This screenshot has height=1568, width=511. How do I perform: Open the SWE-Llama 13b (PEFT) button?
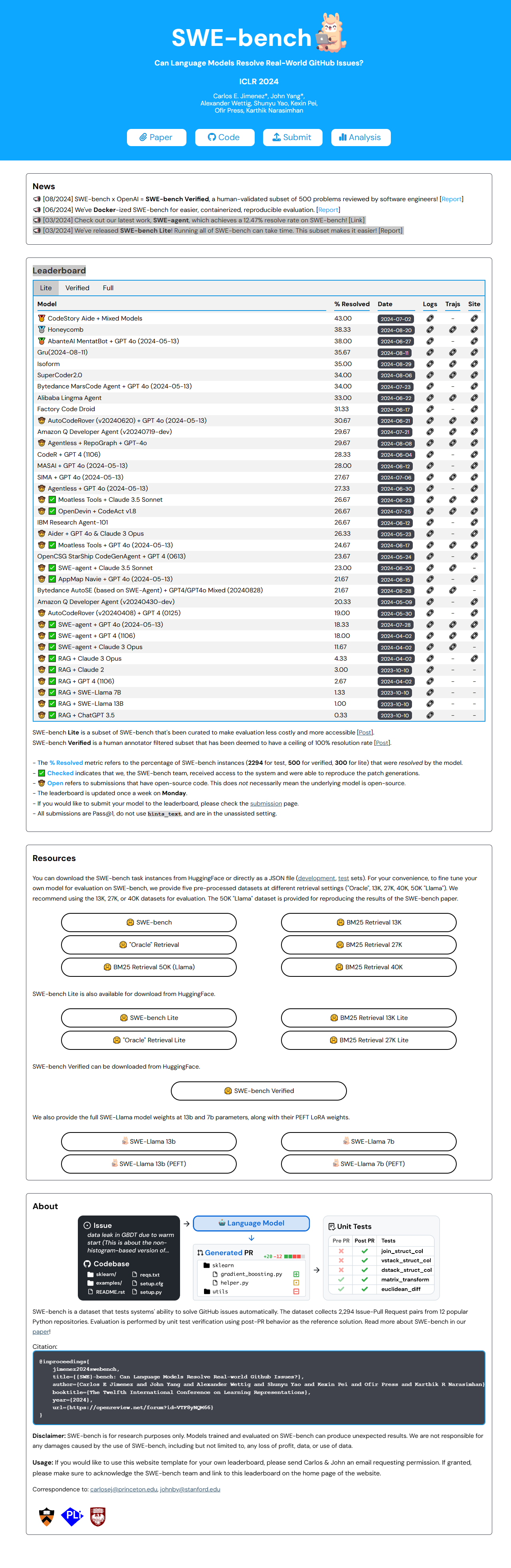(149, 1164)
